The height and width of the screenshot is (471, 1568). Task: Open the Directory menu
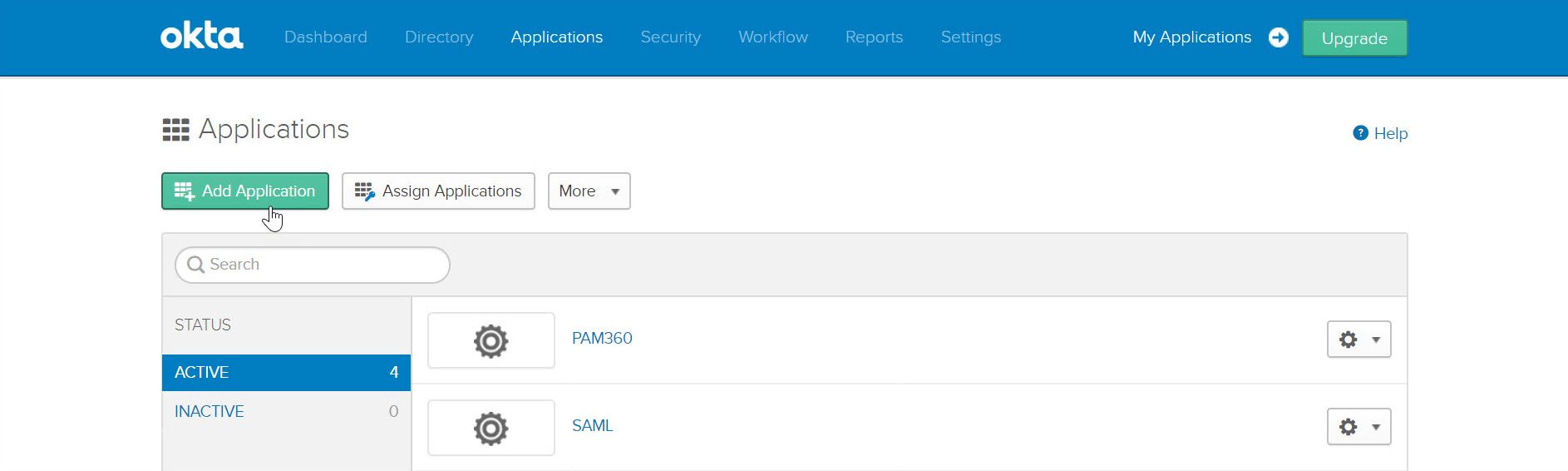(439, 37)
